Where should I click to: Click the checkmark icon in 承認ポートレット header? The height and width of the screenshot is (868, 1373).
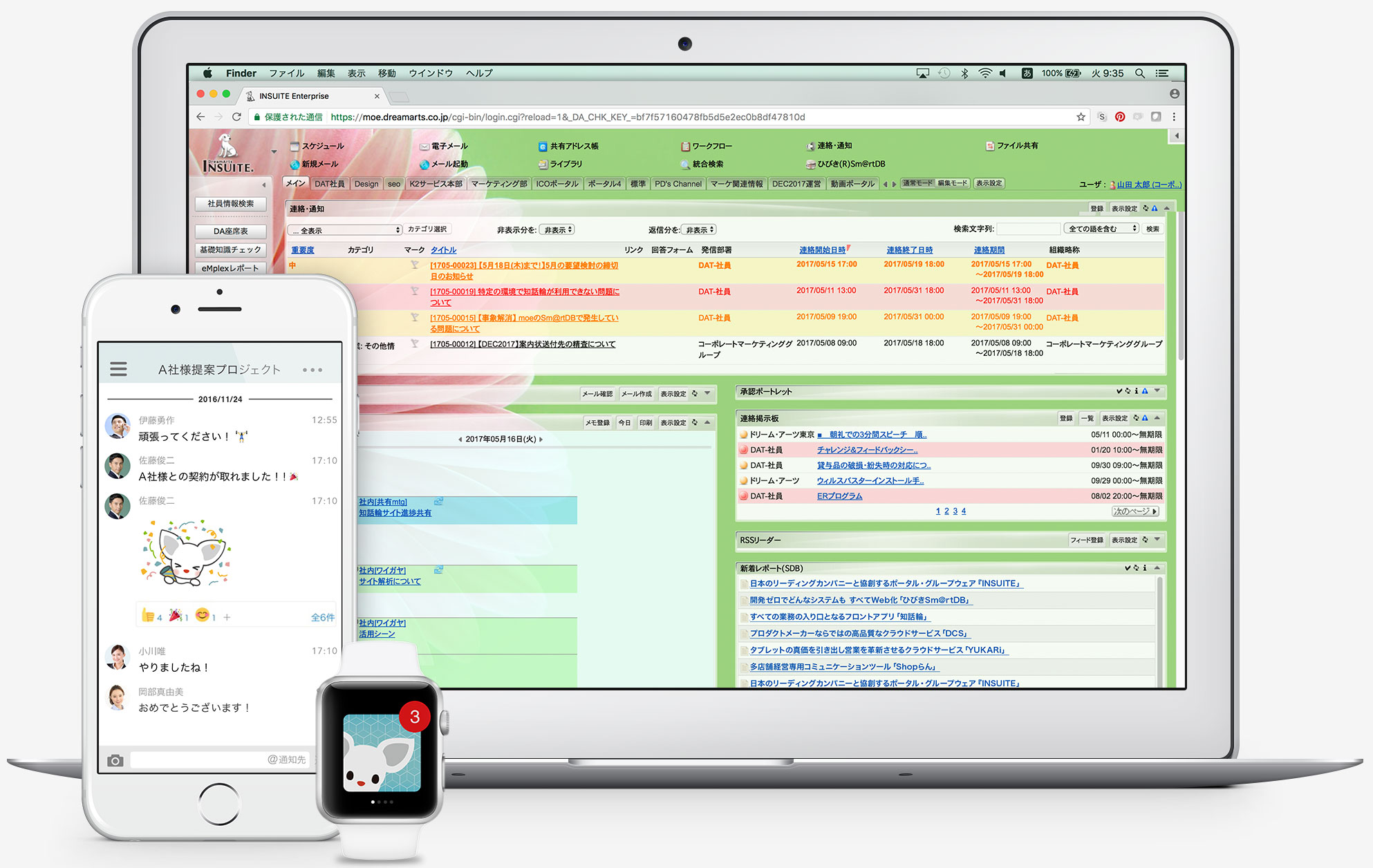(x=1119, y=391)
